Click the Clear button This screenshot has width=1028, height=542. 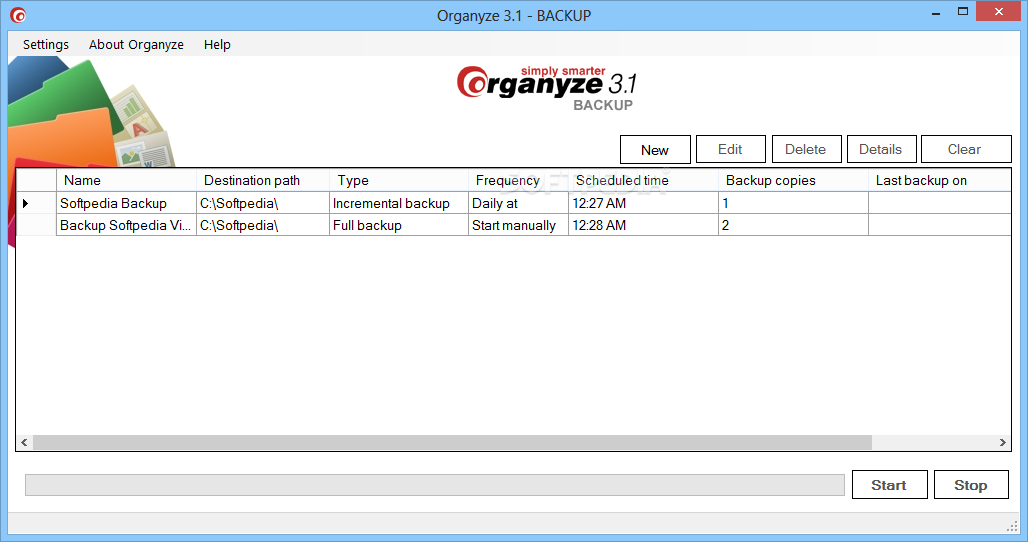click(x=966, y=149)
